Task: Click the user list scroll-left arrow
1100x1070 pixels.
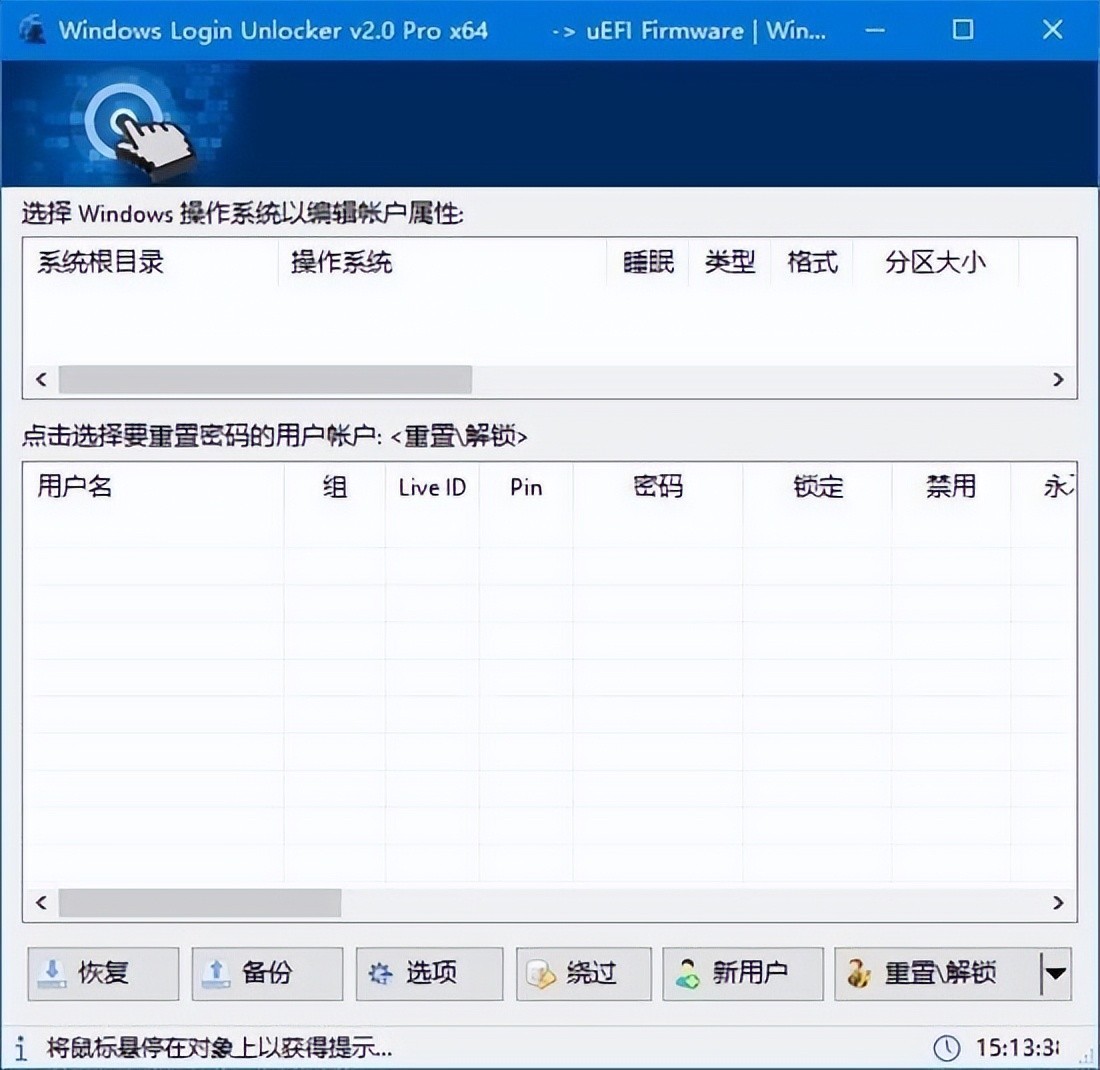Action: [x=41, y=903]
